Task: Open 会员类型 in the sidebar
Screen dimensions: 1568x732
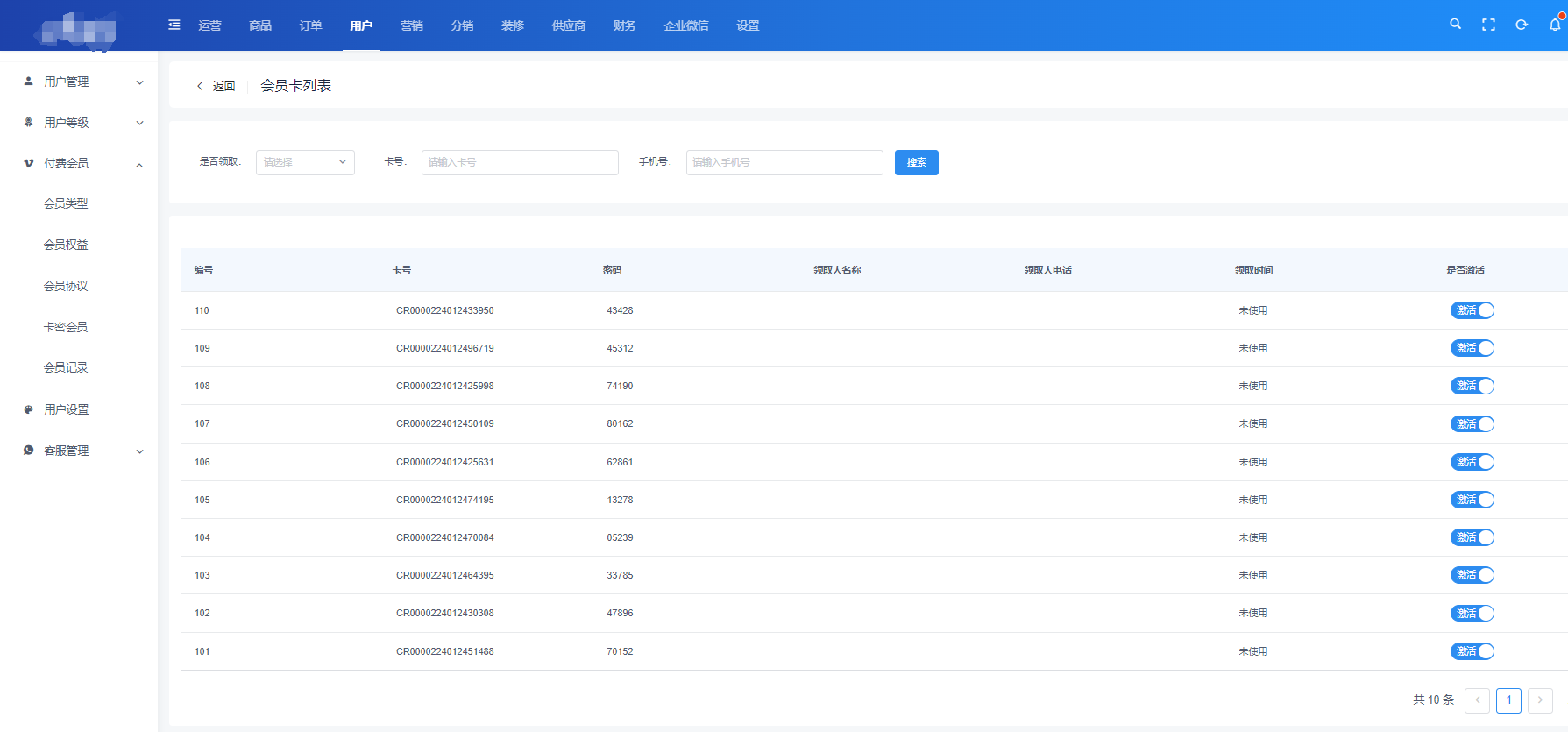Action: (x=66, y=203)
